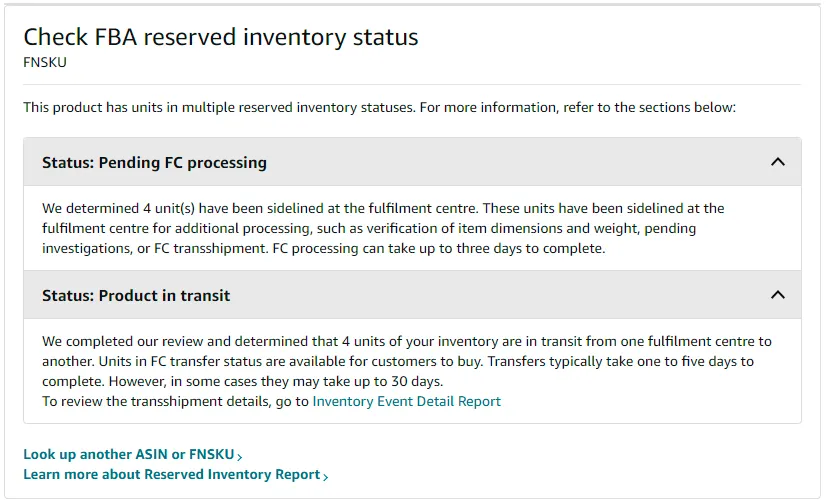Click the 'Units in FC transfer status' sentence
This screenshot has height=504, width=826.
pos(290,361)
